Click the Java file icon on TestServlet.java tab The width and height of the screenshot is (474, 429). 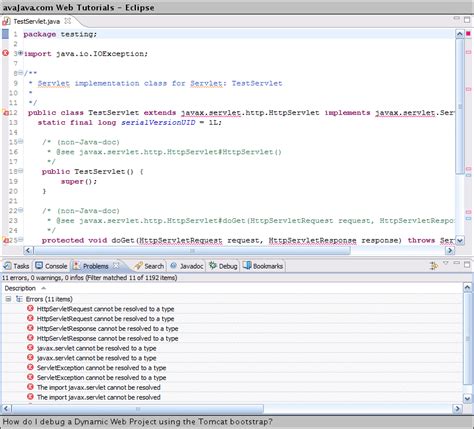pyautogui.click(x=6, y=22)
